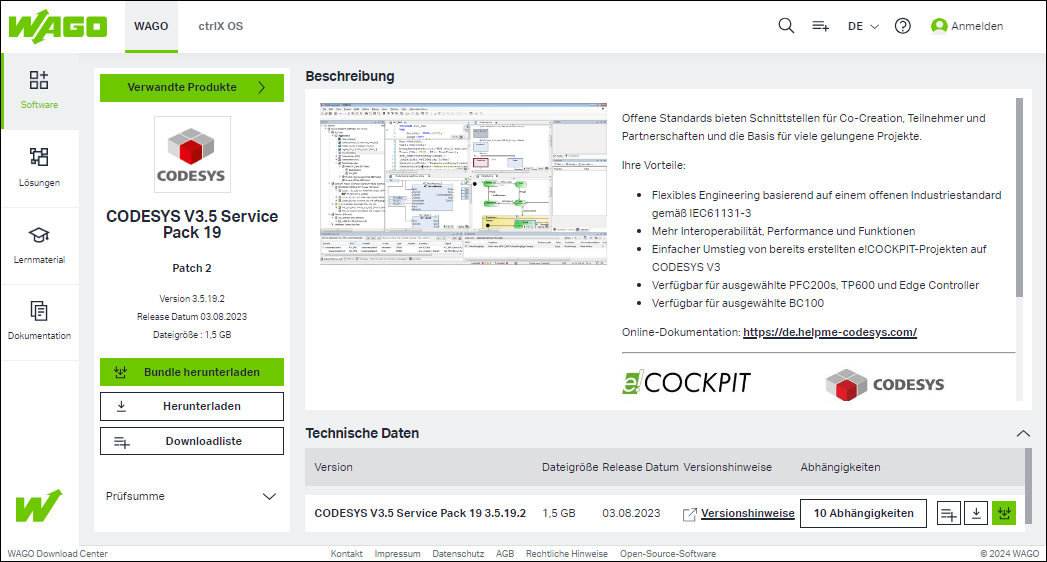Open the Lernmaterial sidebar section

(x=39, y=246)
